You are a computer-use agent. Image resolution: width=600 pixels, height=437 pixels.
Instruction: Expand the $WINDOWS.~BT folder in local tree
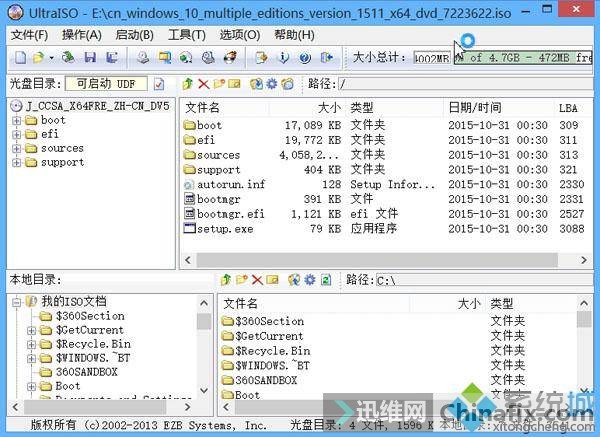point(32,359)
